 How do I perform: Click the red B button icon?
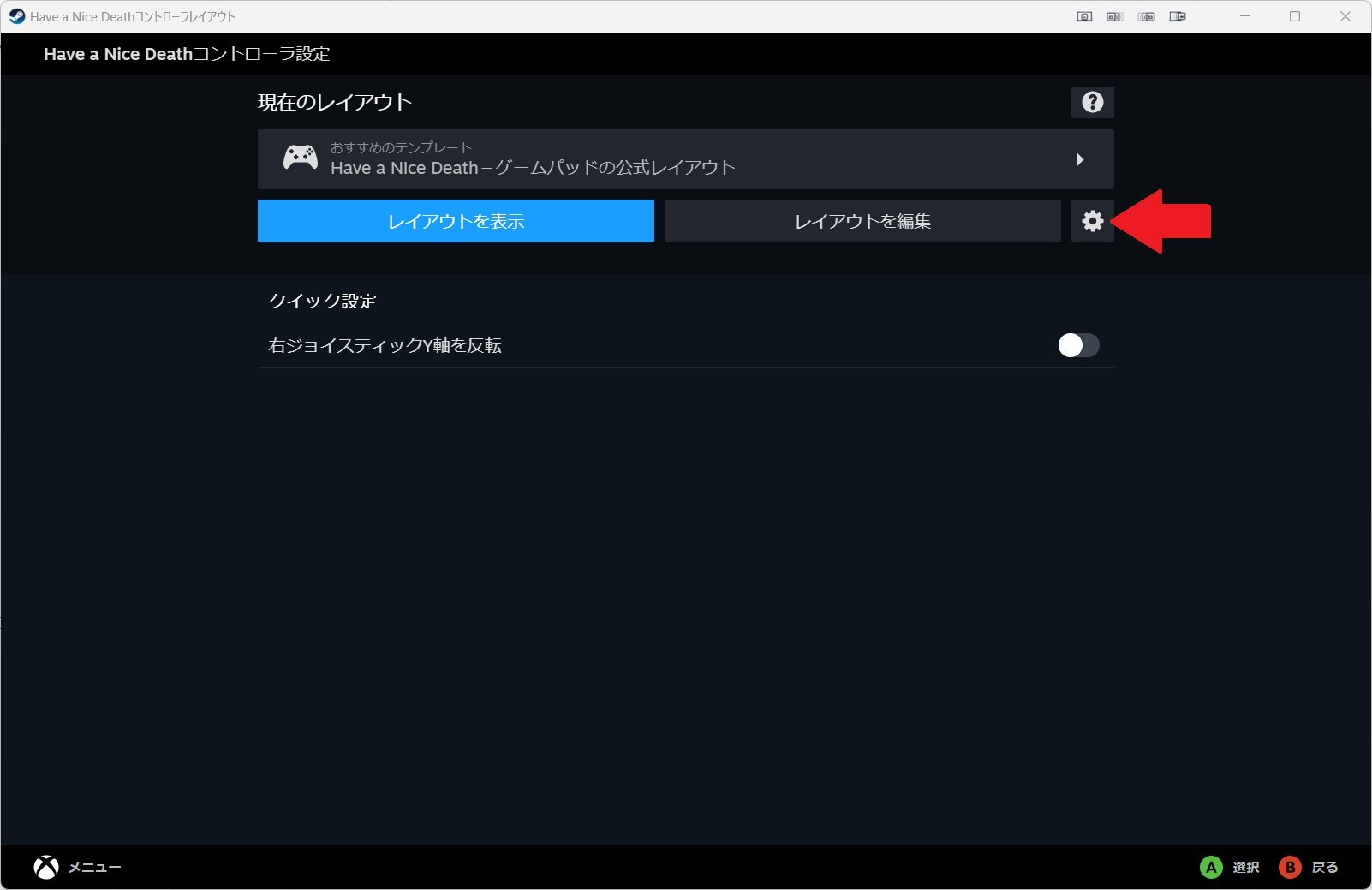pyautogui.click(x=1290, y=867)
